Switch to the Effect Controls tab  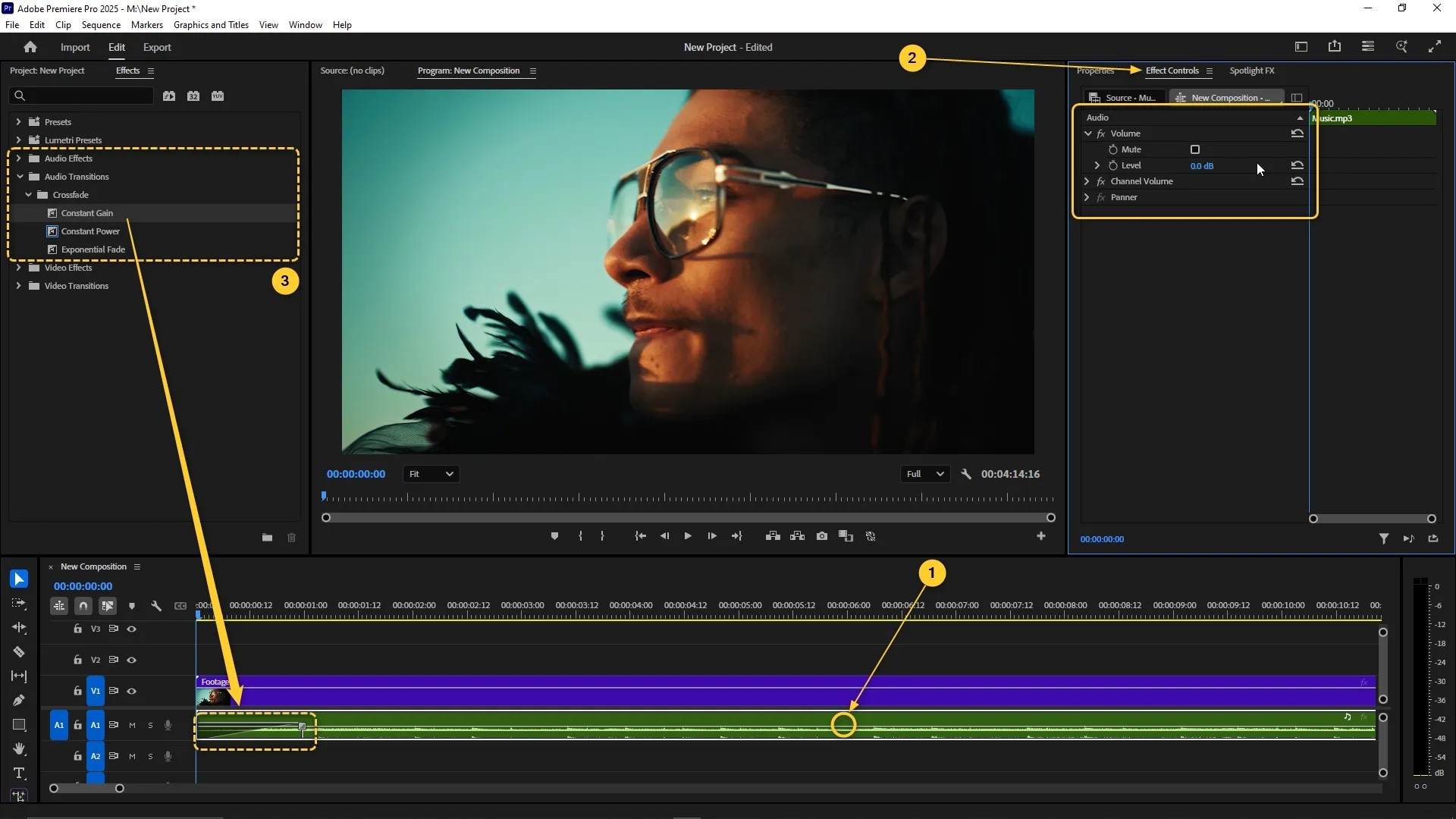click(1172, 71)
